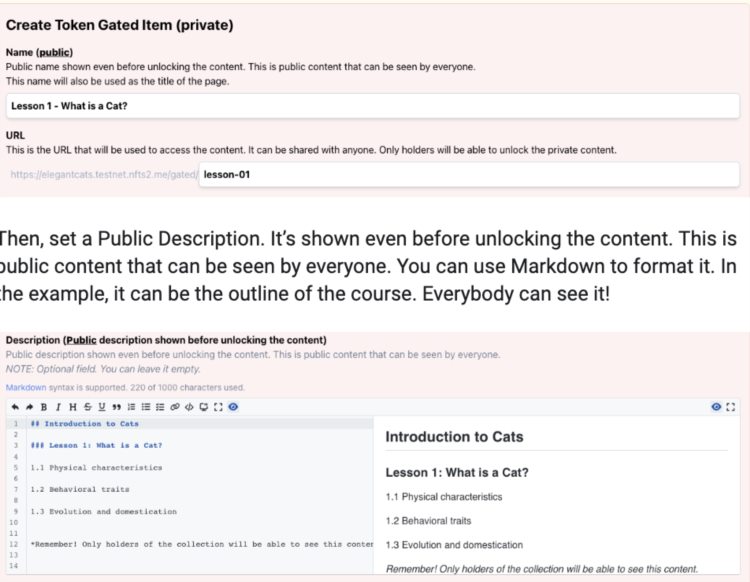The height and width of the screenshot is (582, 750).
Task: Insert a checklist task list
Action: (x=160, y=407)
